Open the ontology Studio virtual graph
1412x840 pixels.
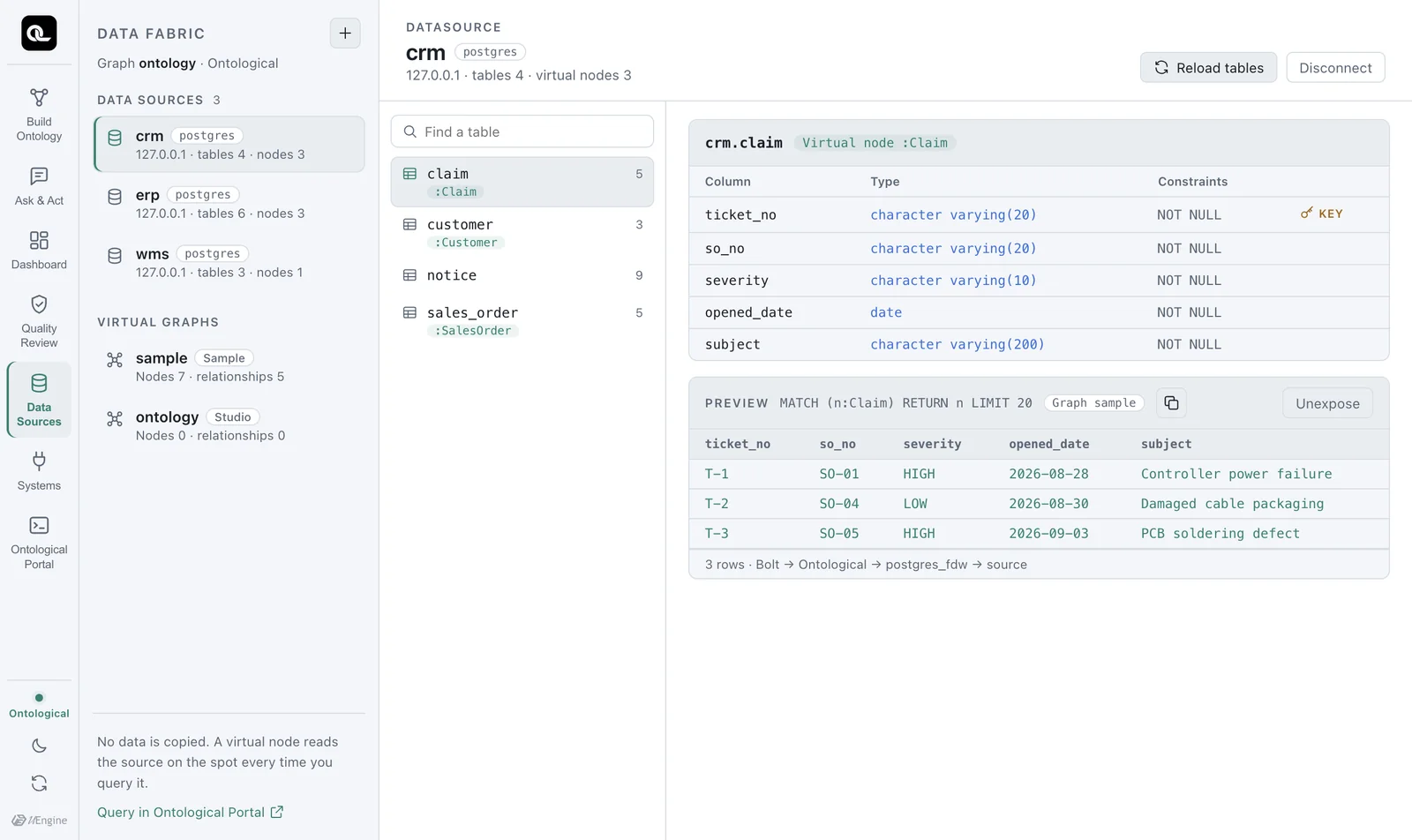[229, 425]
